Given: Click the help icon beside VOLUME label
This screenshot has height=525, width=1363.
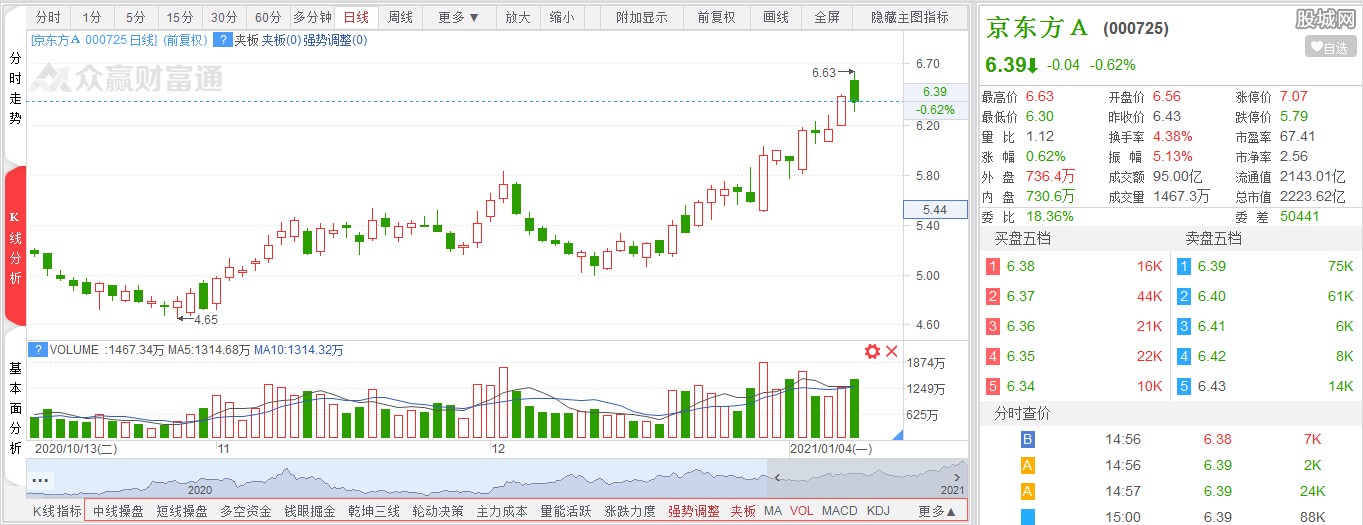Looking at the screenshot, I should [37, 350].
